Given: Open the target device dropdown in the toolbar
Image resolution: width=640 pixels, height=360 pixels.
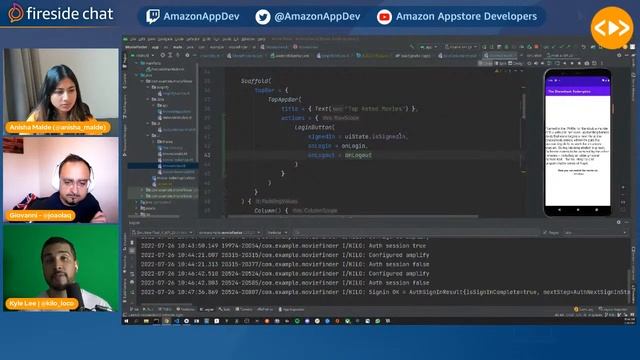Looking at the screenshot, I should click(x=461, y=47).
